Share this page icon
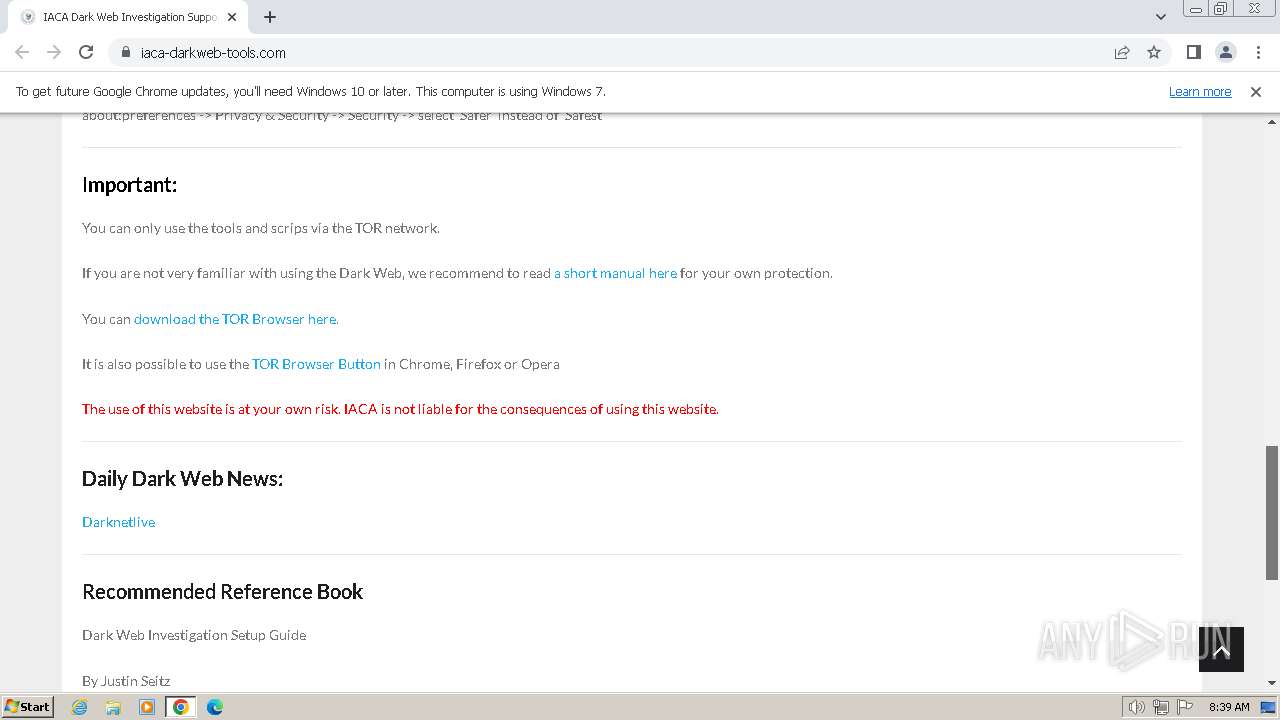The height and width of the screenshot is (720, 1280). (1122, 52)
